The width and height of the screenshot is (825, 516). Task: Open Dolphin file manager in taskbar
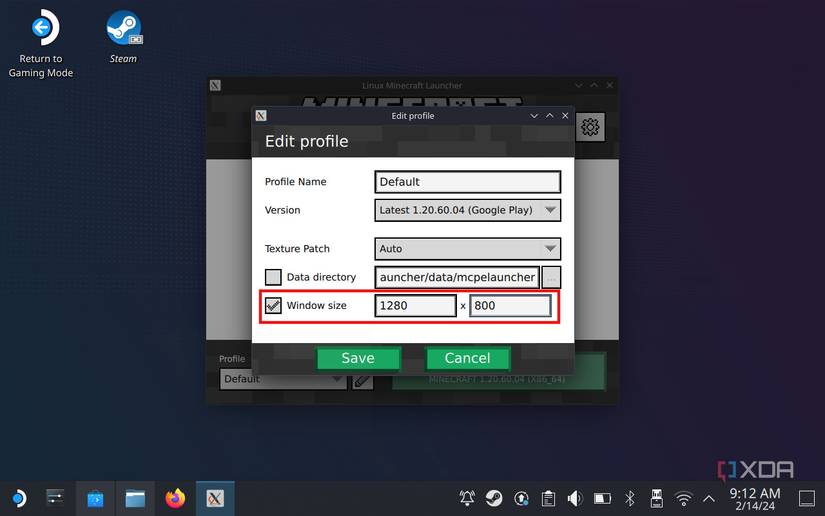pyautogui.click(x=135, y=498)
